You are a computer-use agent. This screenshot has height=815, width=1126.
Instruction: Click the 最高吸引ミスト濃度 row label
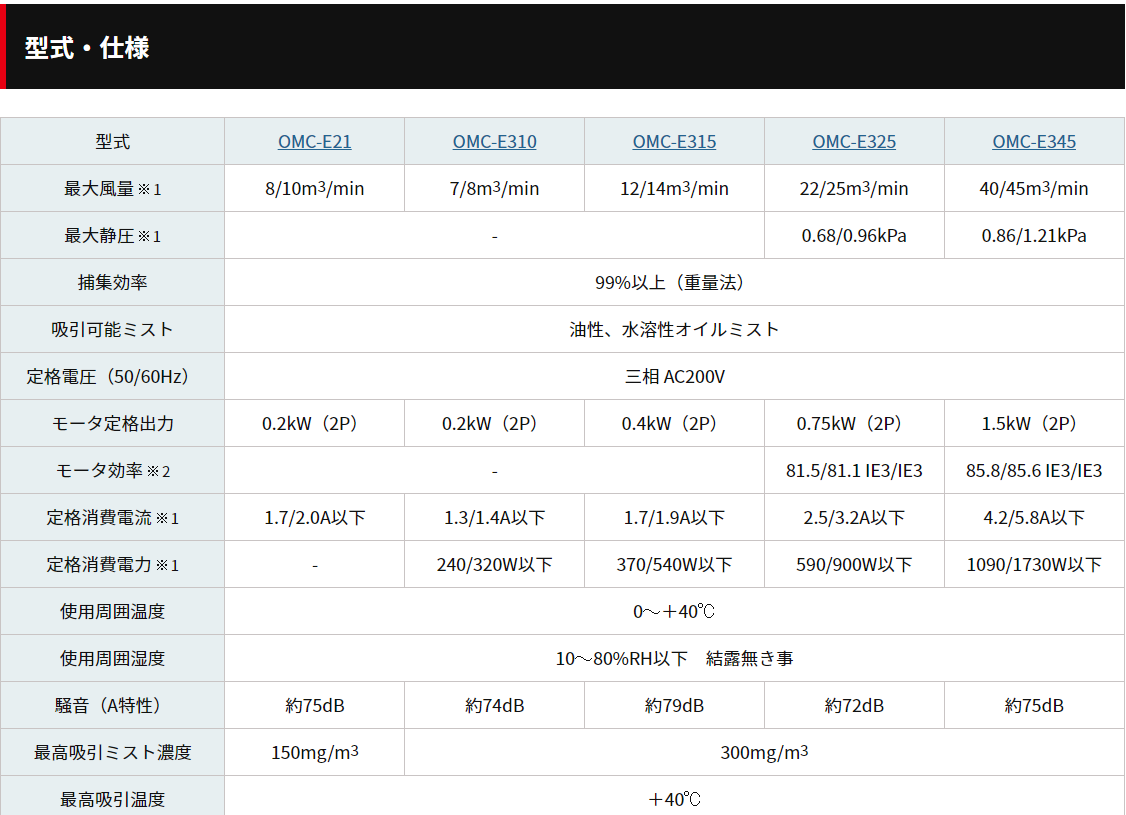point(113,753)
